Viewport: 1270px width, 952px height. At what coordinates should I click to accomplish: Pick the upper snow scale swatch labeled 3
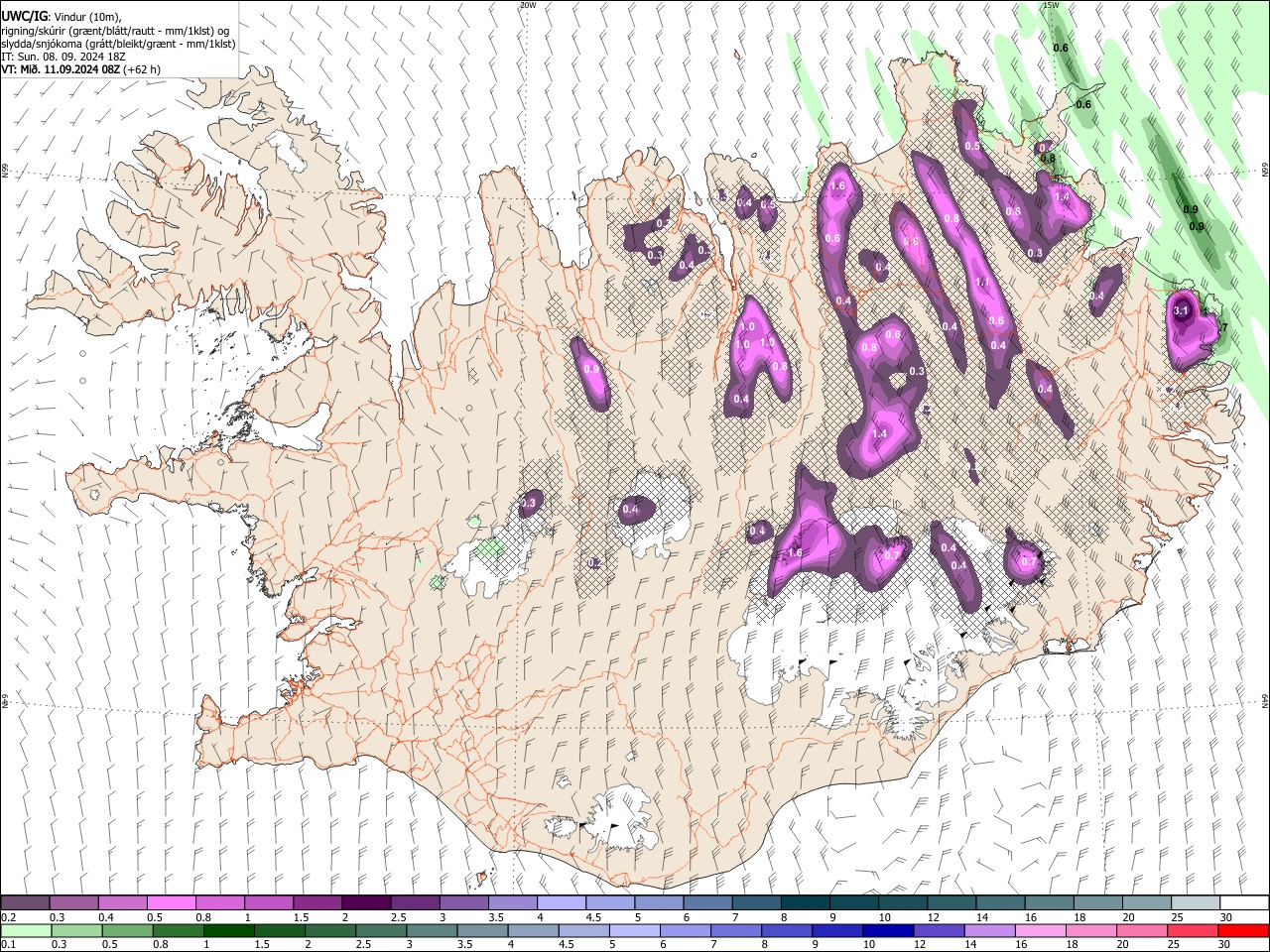tap(463, 902)
